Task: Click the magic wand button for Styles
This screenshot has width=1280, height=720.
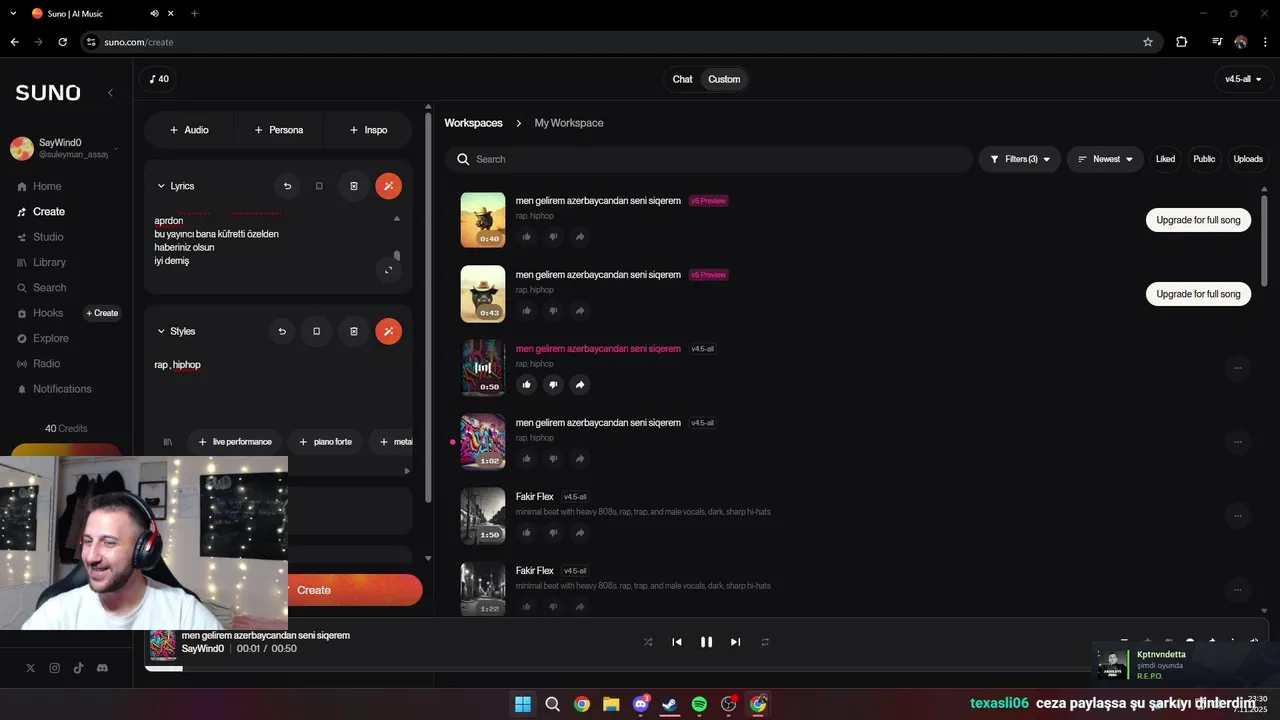Action: pyautogui.click(x=388, y=331)
